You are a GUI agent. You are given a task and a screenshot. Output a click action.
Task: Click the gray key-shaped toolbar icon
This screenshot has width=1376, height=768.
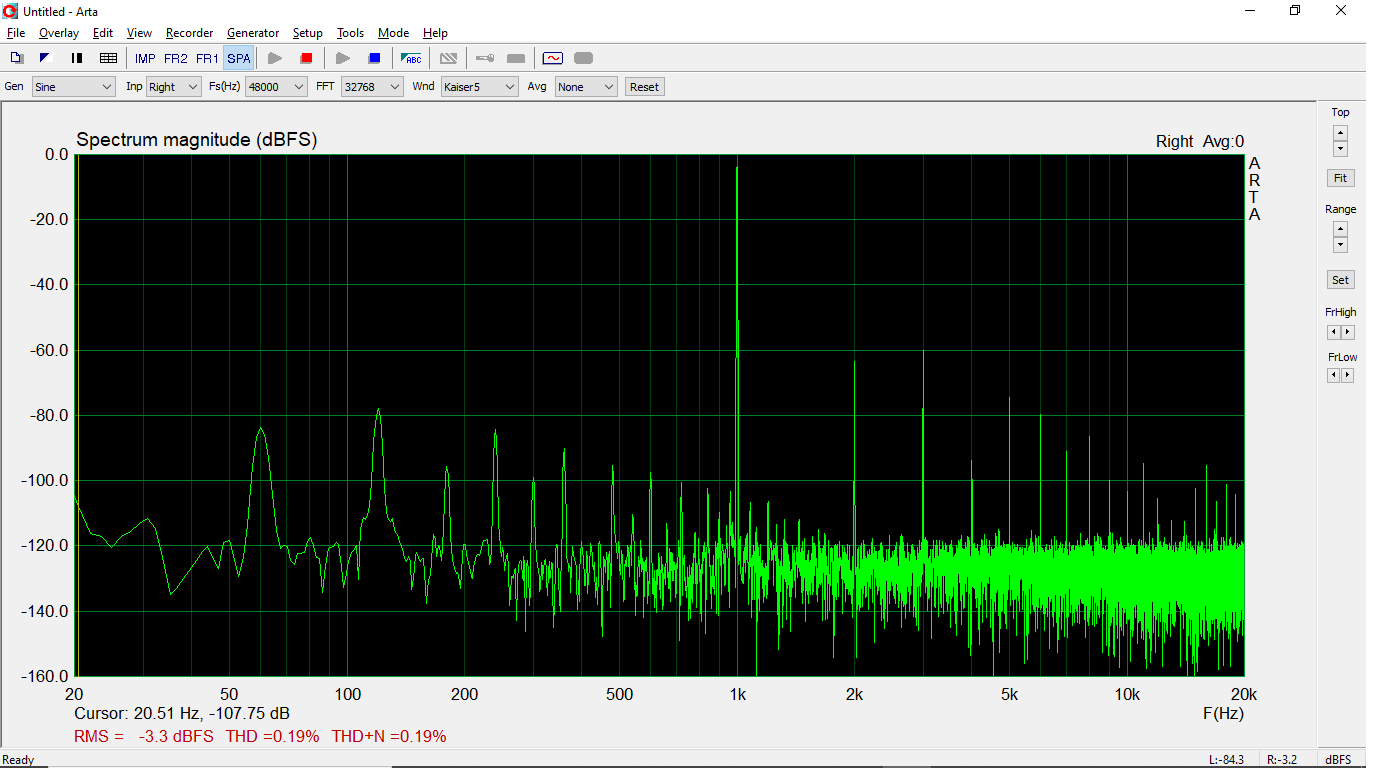click(x=484, y=59)
